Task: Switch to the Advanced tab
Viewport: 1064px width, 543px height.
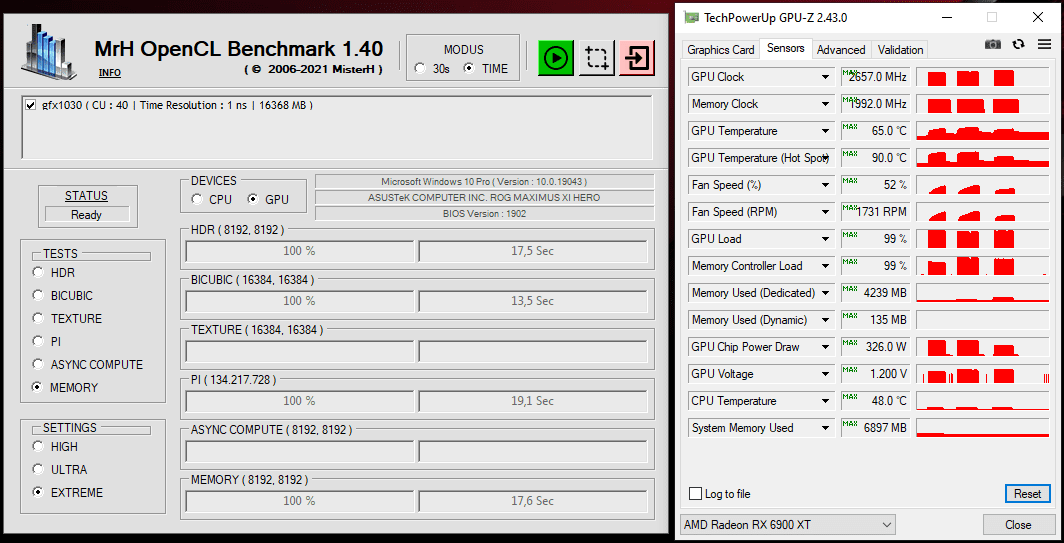Action: [x=841, y=50]
